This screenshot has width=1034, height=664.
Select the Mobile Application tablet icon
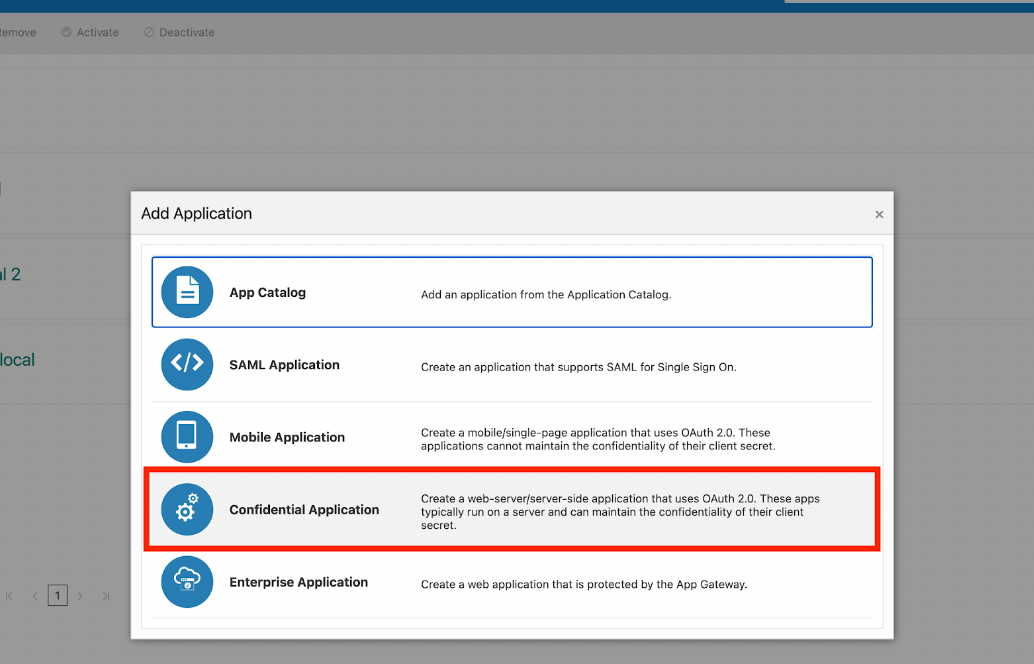click(187, 437)
